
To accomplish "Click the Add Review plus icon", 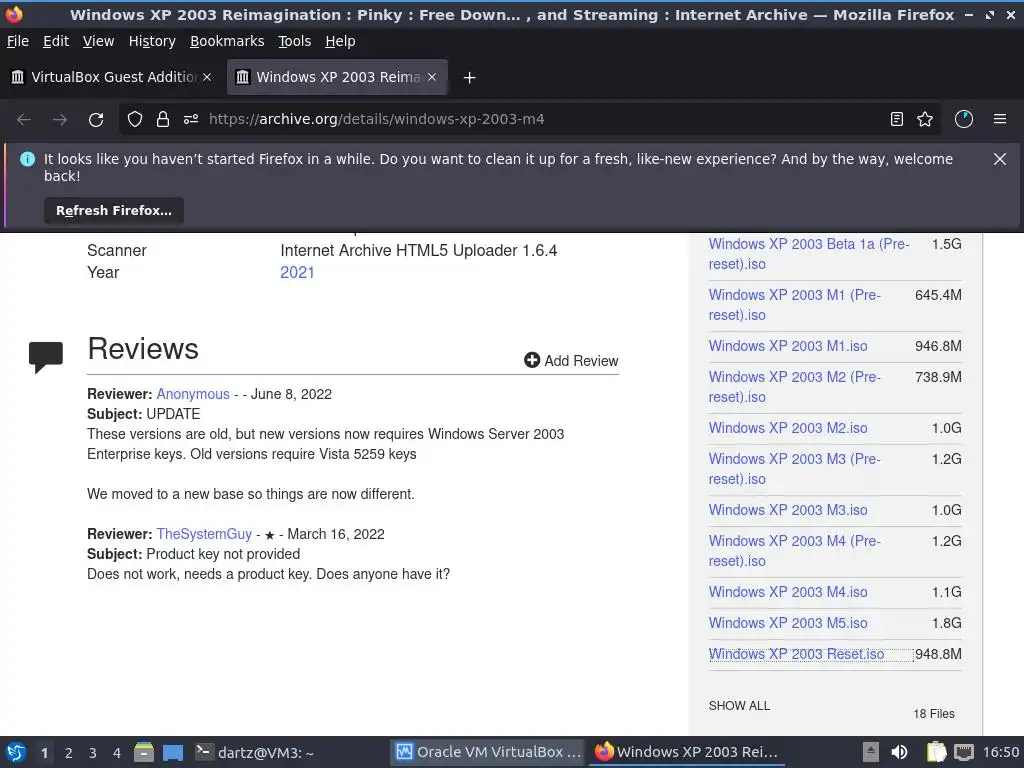I will 532,360.
